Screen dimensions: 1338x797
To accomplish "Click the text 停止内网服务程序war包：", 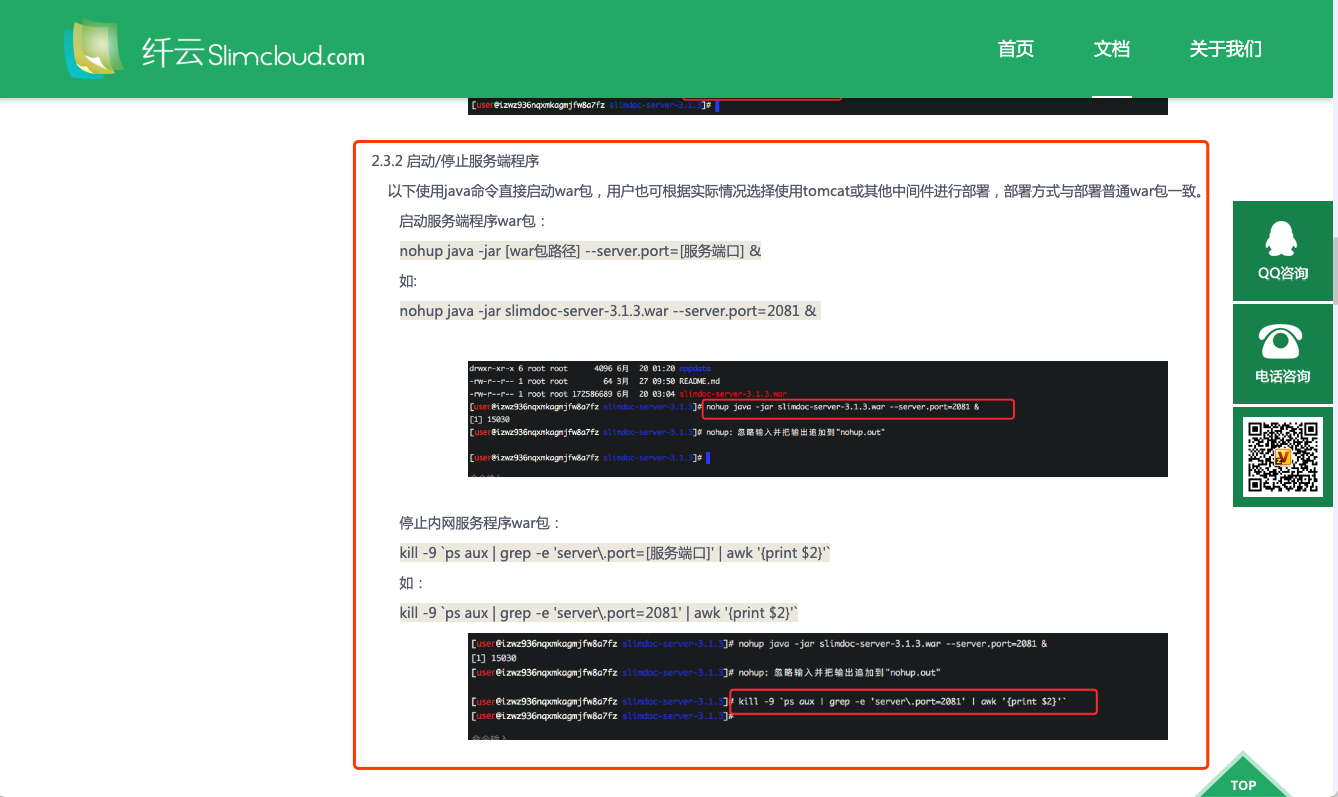I will 480,523.
